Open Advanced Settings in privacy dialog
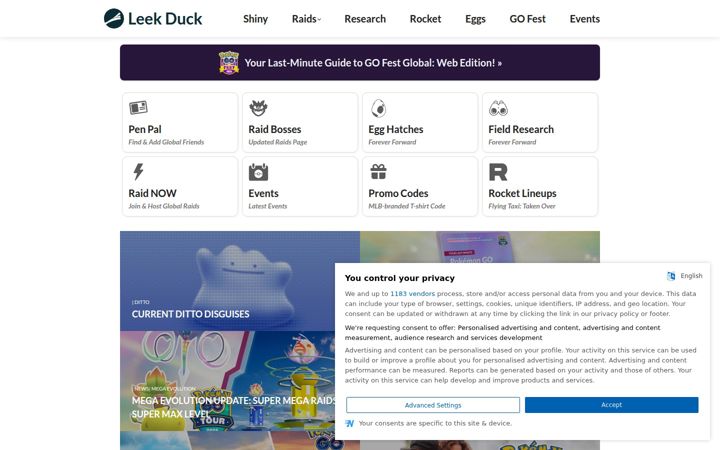Image resolution: width=720 pixels, height=450 pixels. point(433,405)
